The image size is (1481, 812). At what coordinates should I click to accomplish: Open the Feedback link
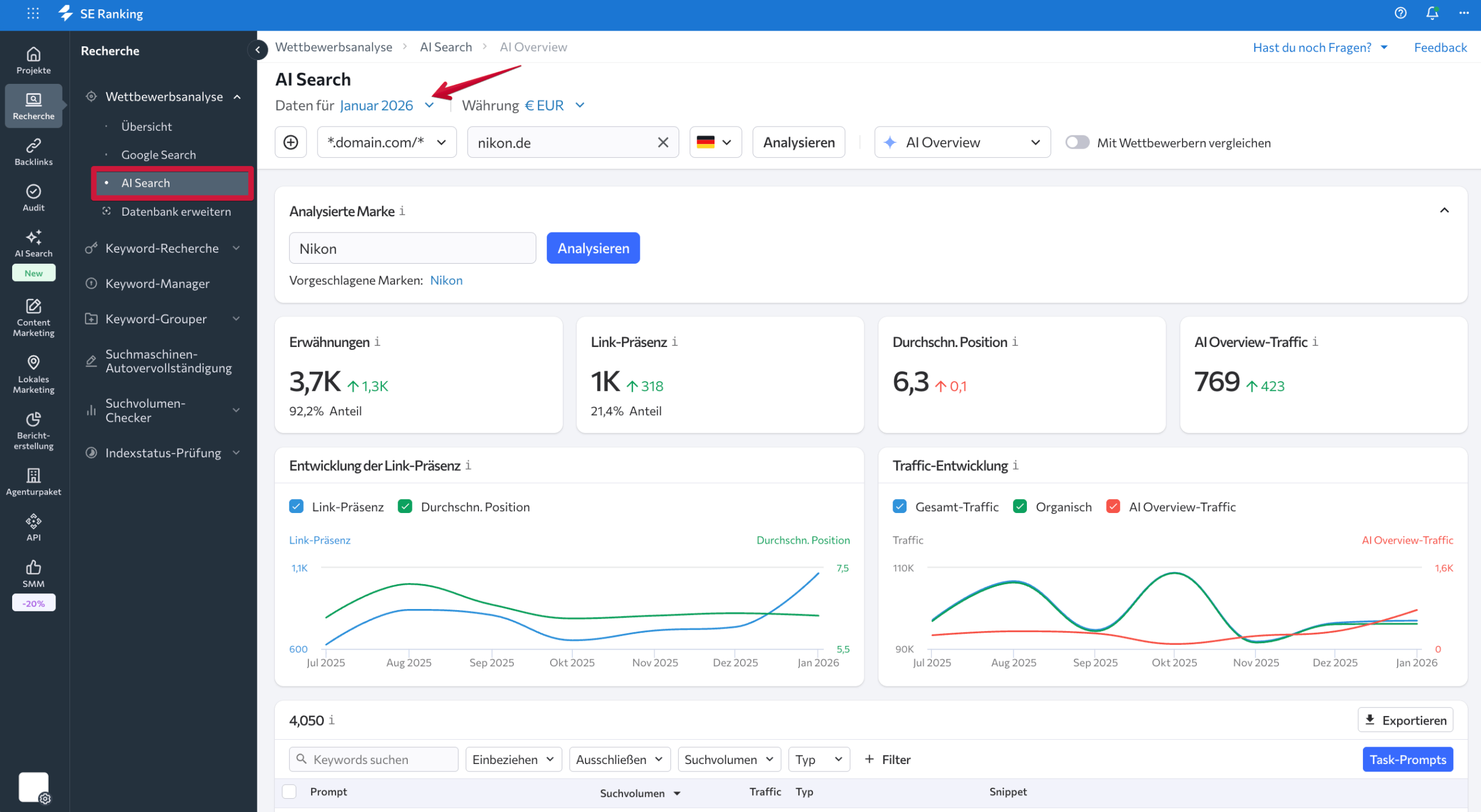[x=1440, y=47]
